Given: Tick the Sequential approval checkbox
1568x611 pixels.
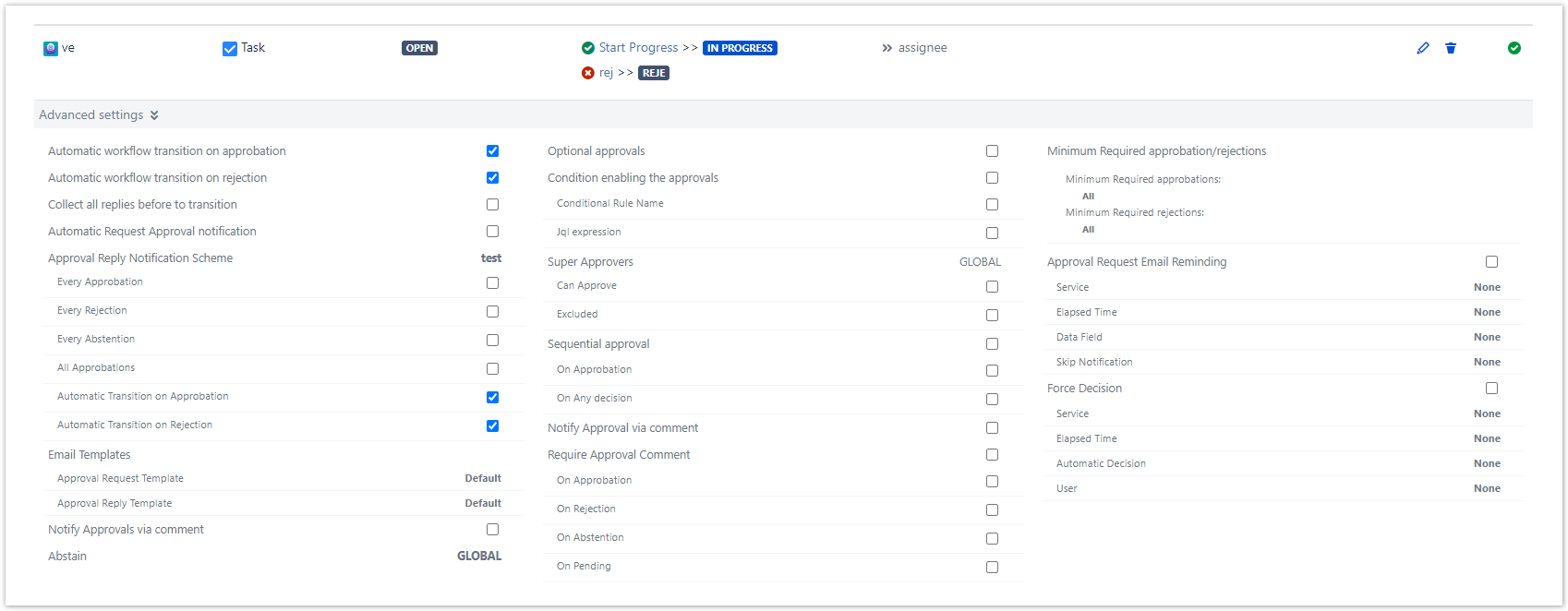Looking at the screenshot, I should (x=992, y=343).
